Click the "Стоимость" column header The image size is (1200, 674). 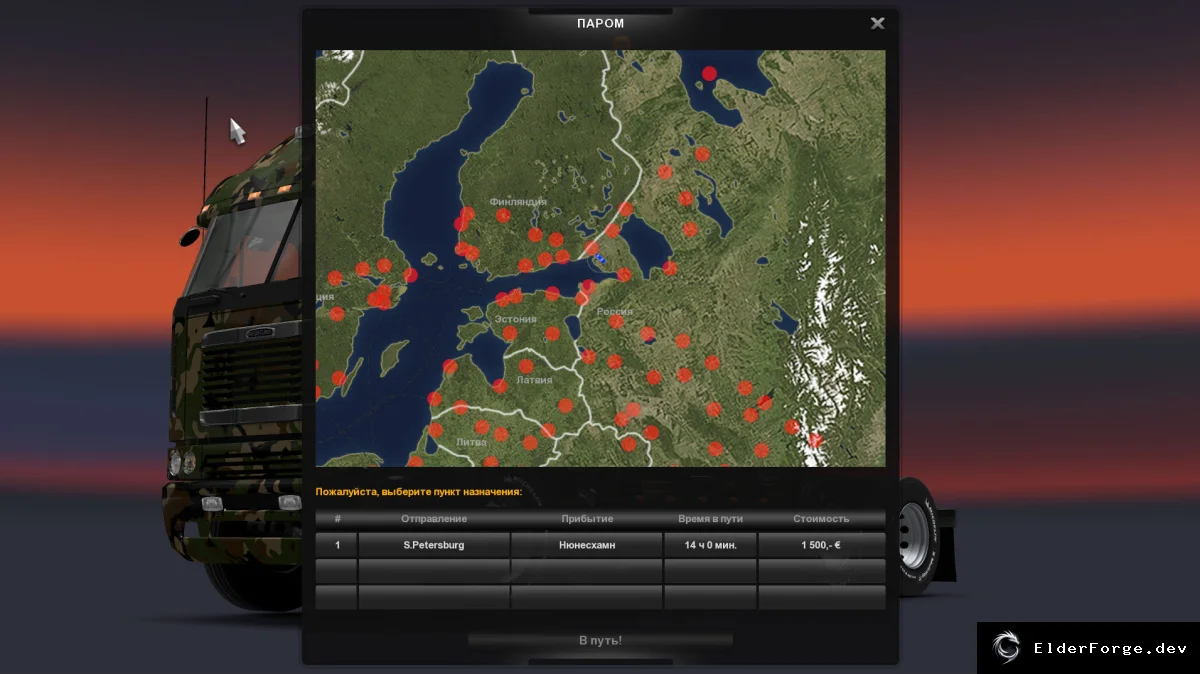pyautogui.click(x=821, y=519)
